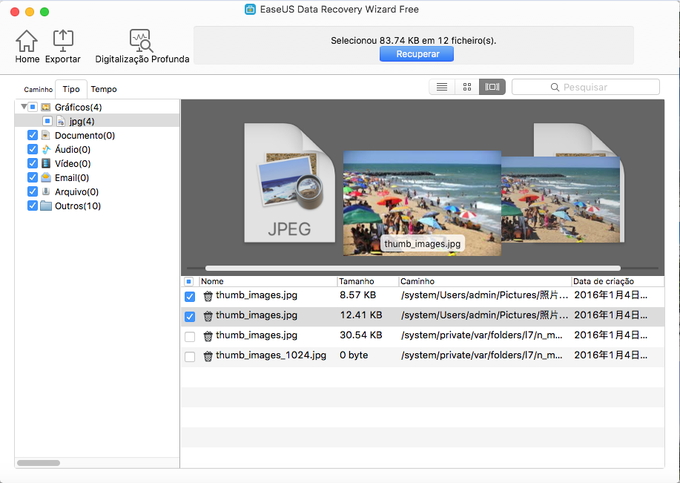The width and height of the screenshot is (680, 483).
Task: Switch to list view icon
Action: pos(441,87)
